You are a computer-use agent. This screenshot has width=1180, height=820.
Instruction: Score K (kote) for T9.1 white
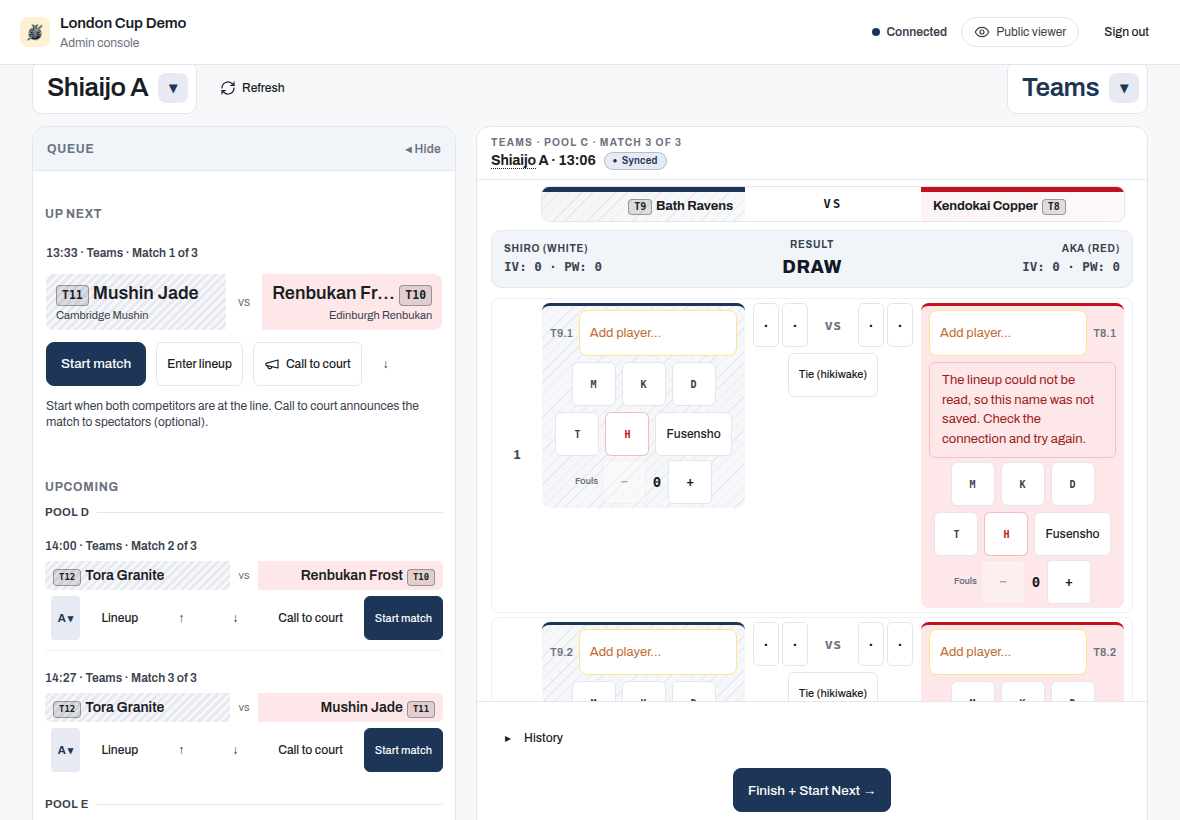[x=643, y=384]
